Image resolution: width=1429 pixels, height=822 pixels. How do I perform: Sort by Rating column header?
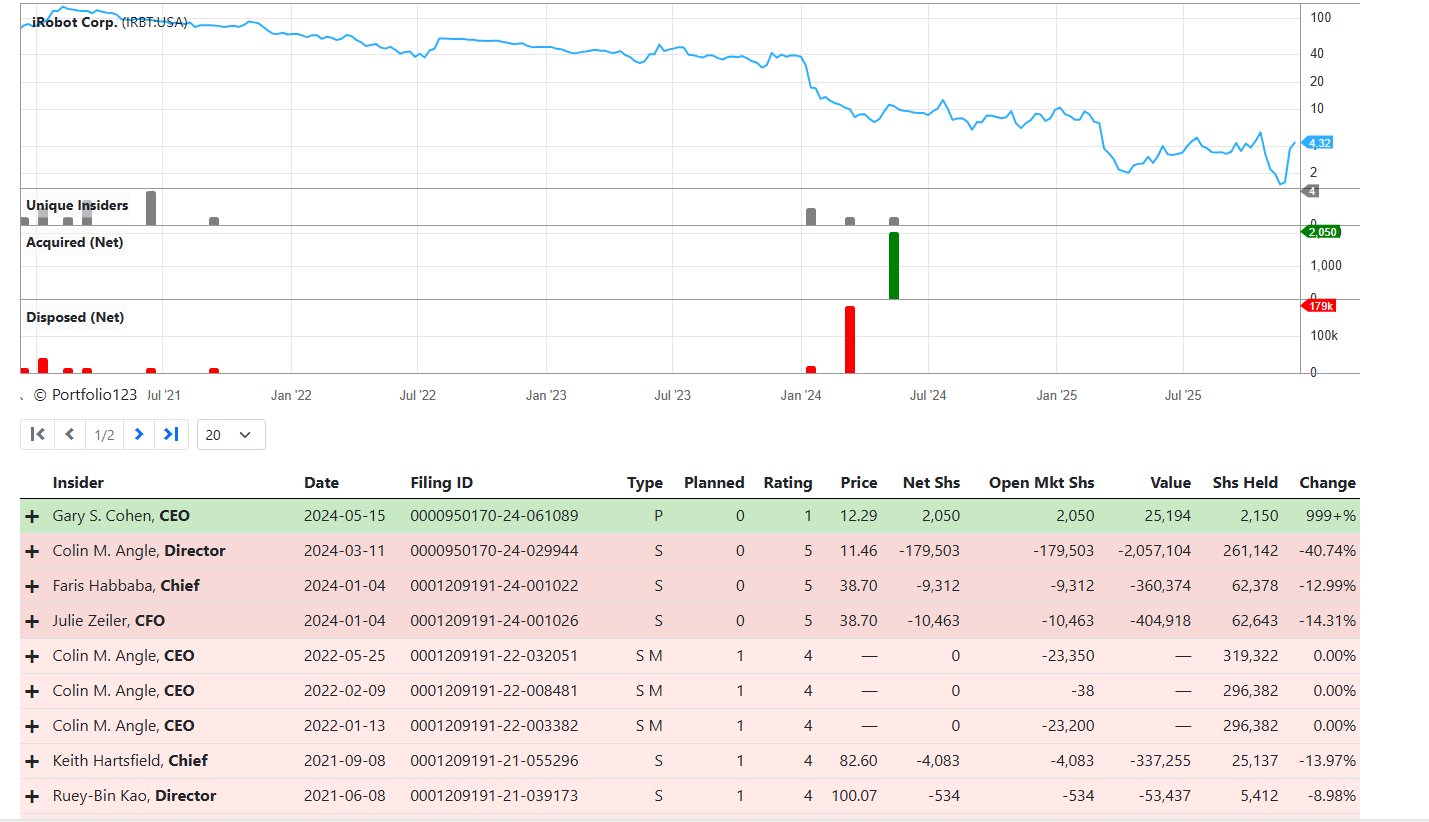(787, 483)
